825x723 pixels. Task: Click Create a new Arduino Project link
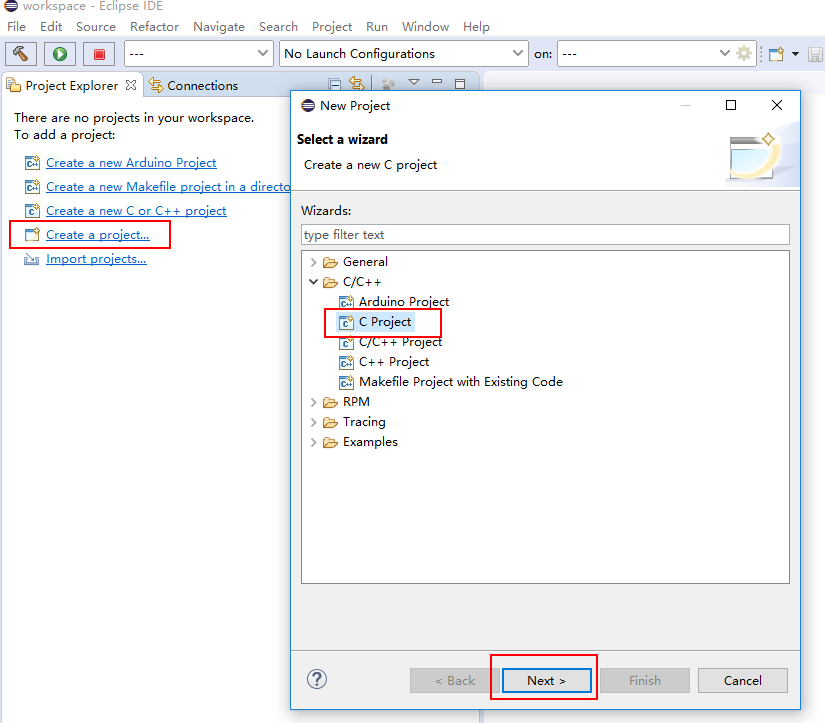click(131, 163)
